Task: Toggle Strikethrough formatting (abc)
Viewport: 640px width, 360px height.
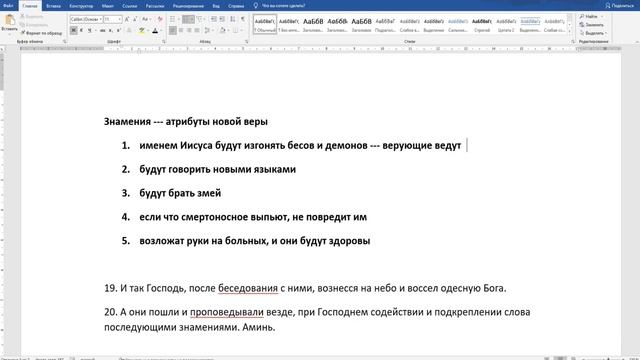Action: (102, 31)
